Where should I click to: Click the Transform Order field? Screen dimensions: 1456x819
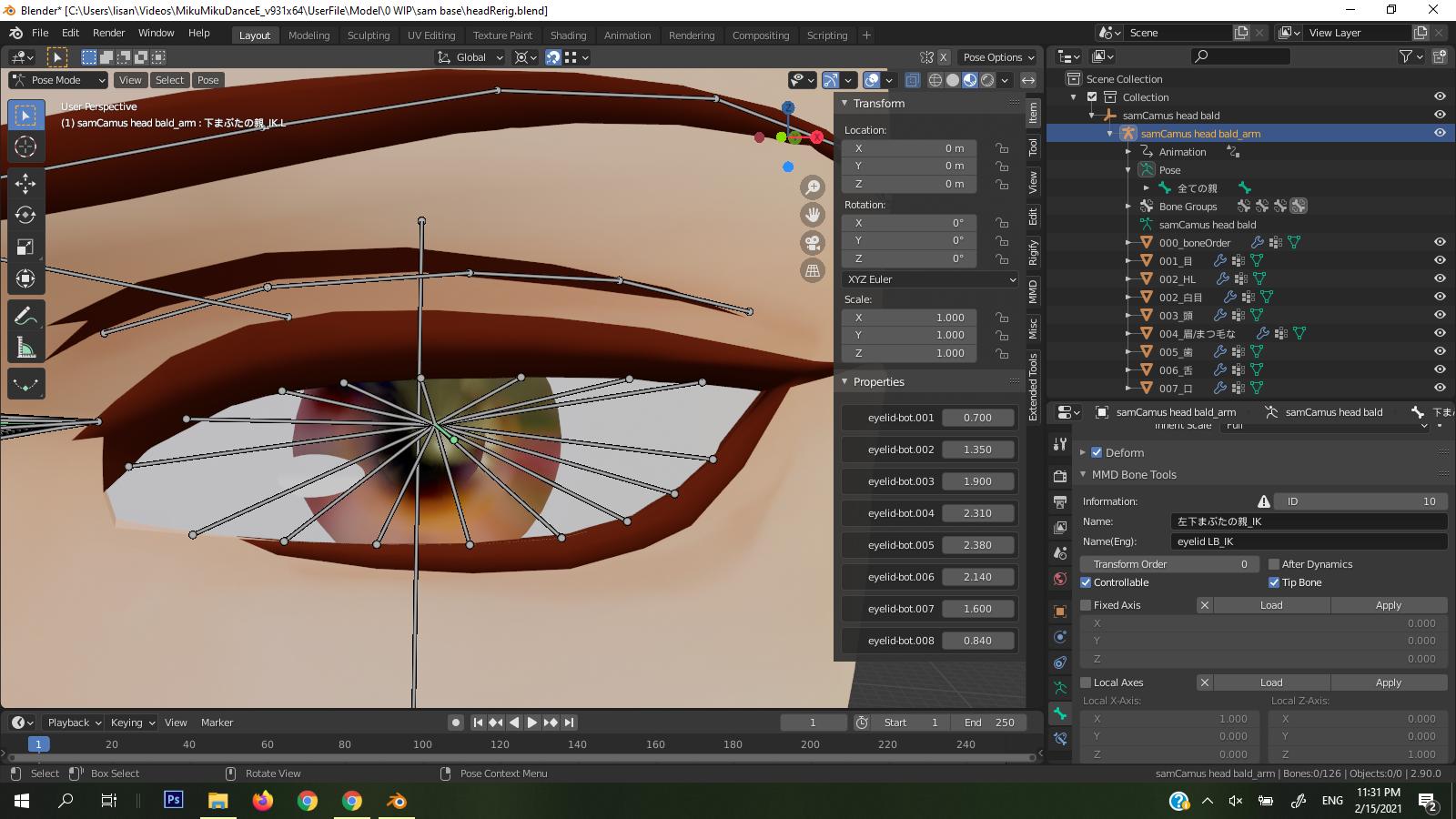click(1170, 564)
